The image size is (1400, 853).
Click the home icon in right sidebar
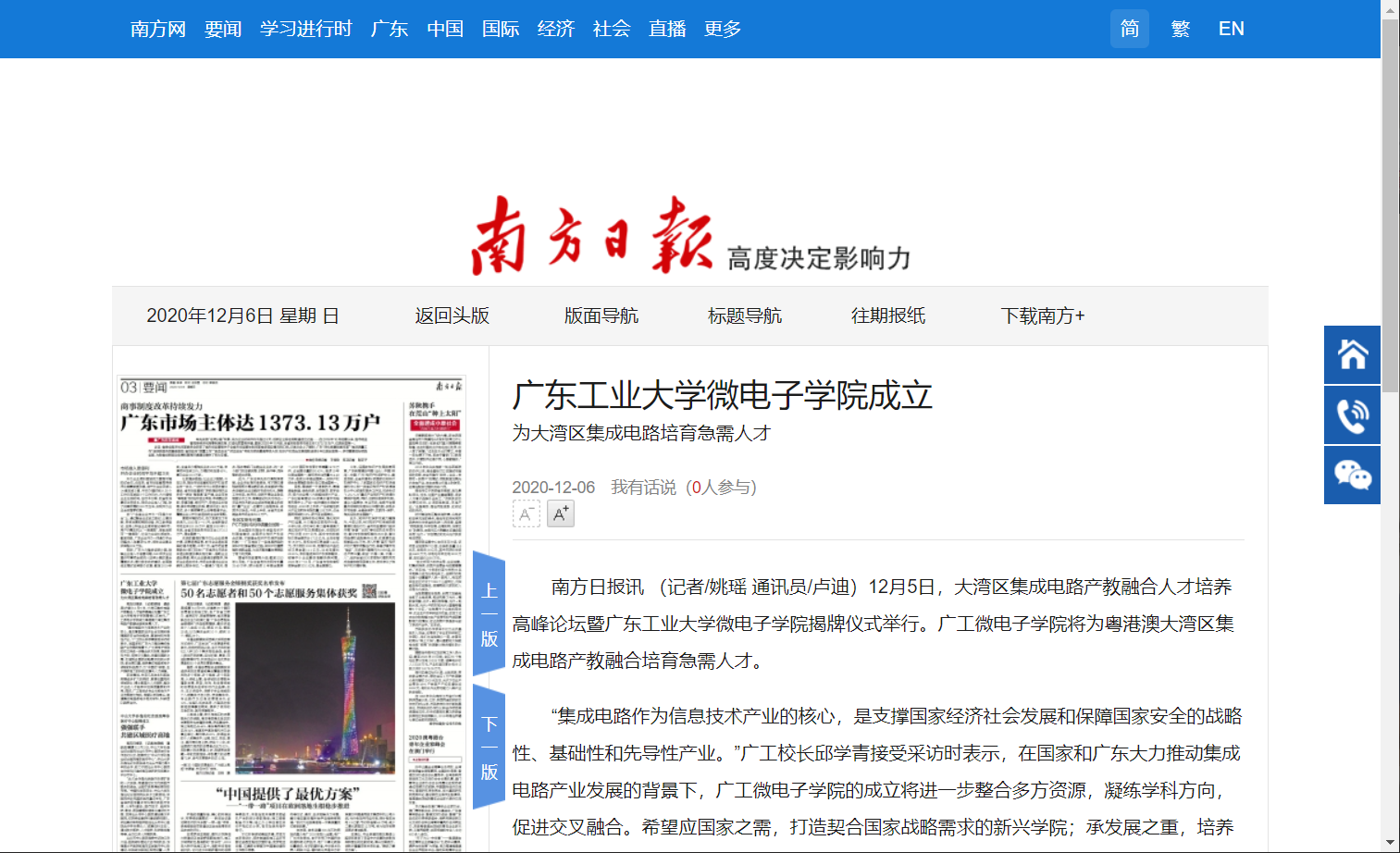1352,354
